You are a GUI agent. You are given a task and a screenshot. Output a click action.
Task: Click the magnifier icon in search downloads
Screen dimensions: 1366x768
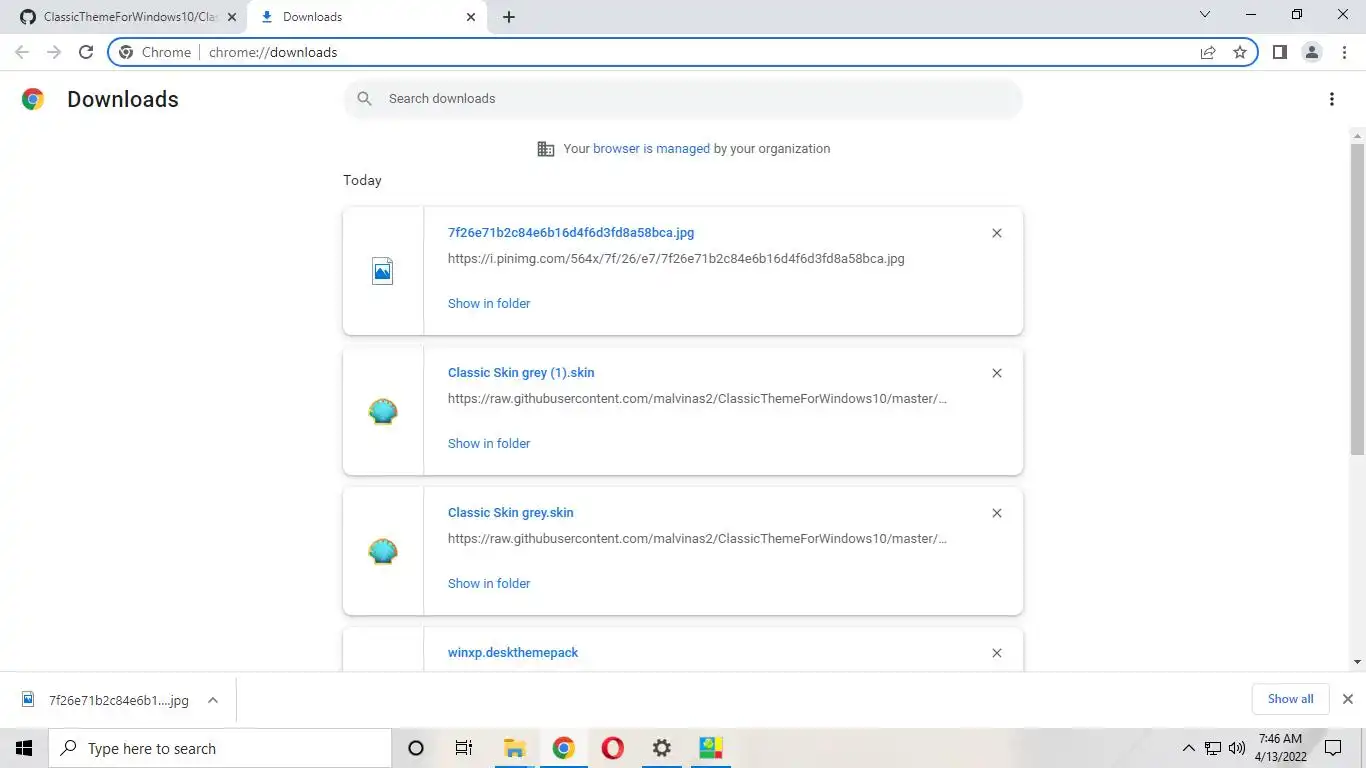(x=365, y=99)
